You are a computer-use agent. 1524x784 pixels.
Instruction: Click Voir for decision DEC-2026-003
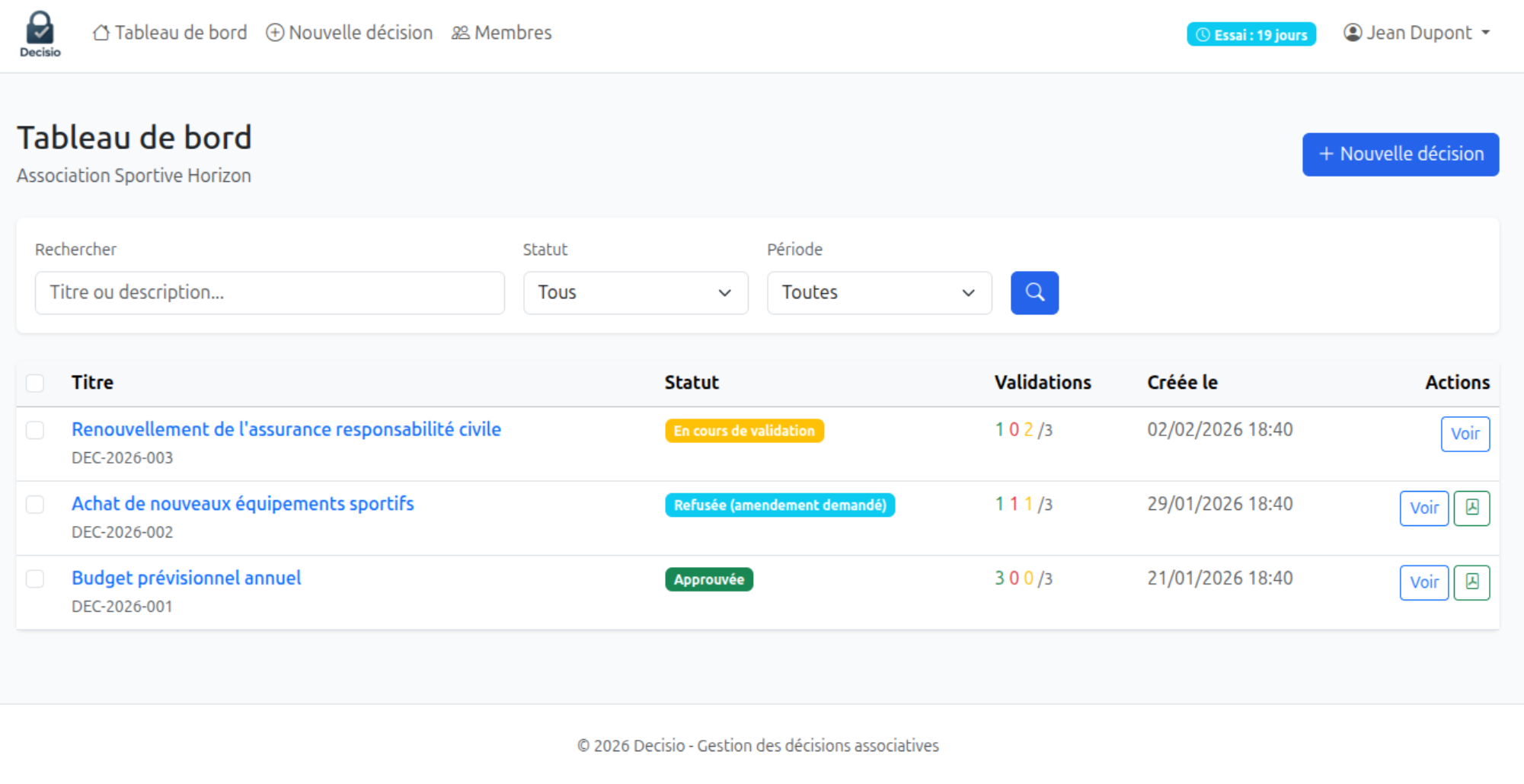pyautogui.click(x=1464, y=434)
